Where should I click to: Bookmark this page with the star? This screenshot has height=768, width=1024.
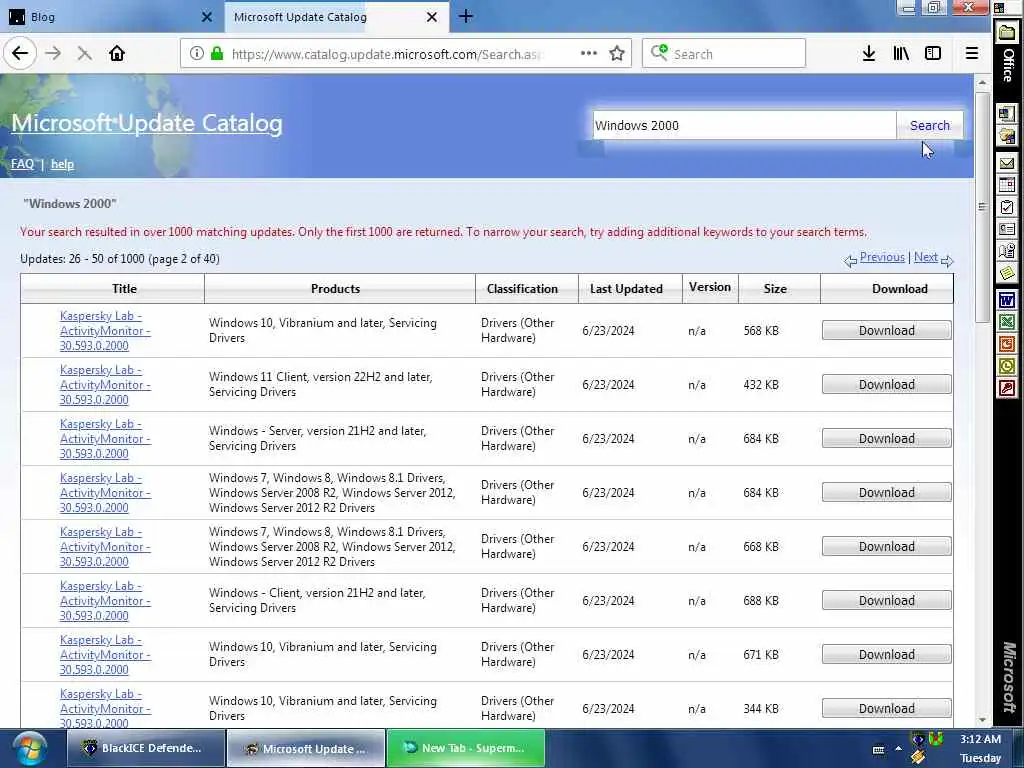[x=616, y=54]
